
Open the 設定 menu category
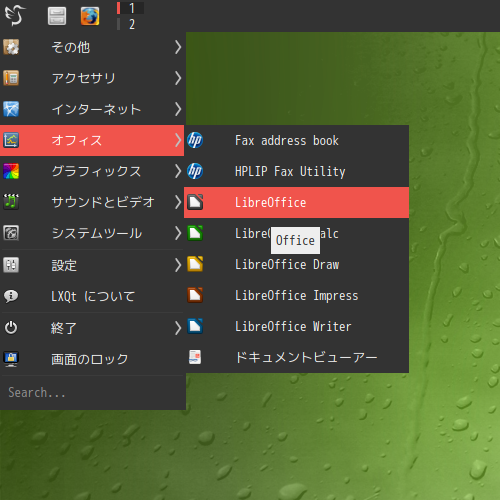(x=92, y=265)
